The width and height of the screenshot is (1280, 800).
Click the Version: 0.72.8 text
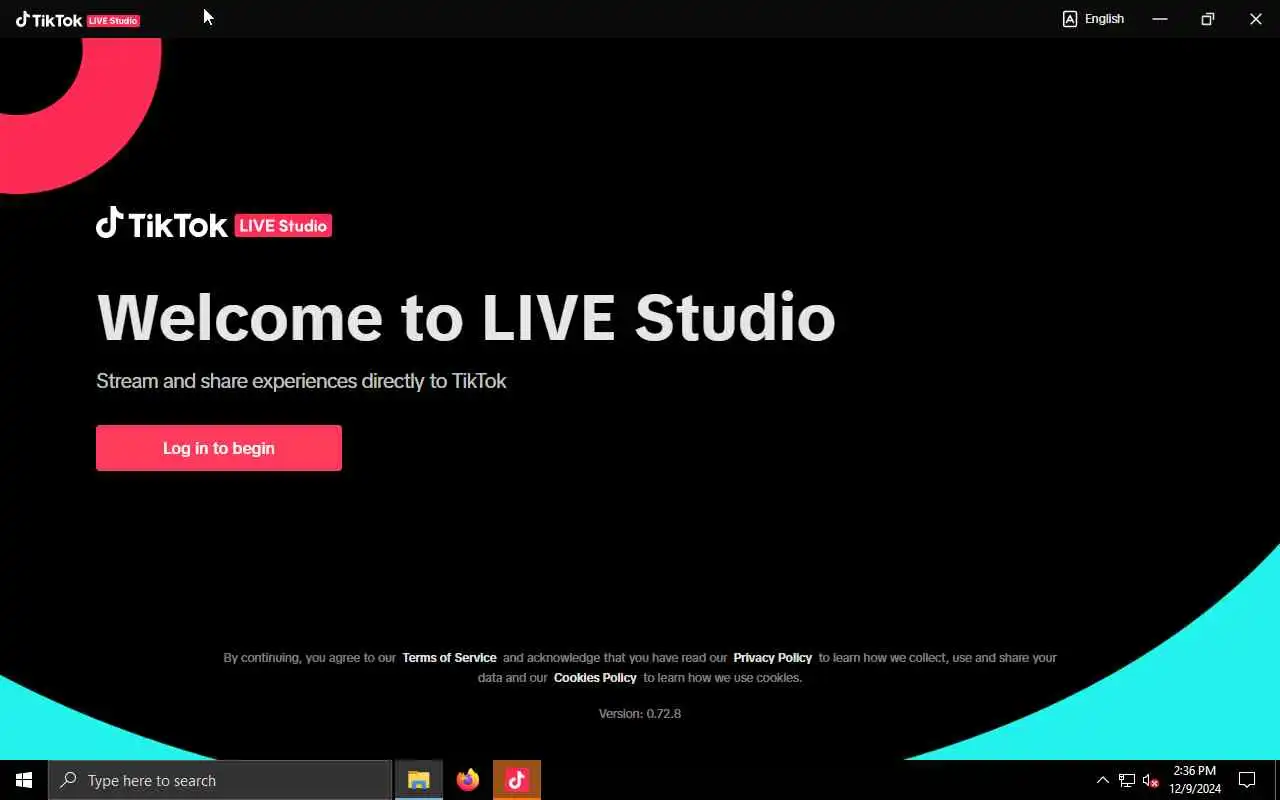(x=640, y=714)
